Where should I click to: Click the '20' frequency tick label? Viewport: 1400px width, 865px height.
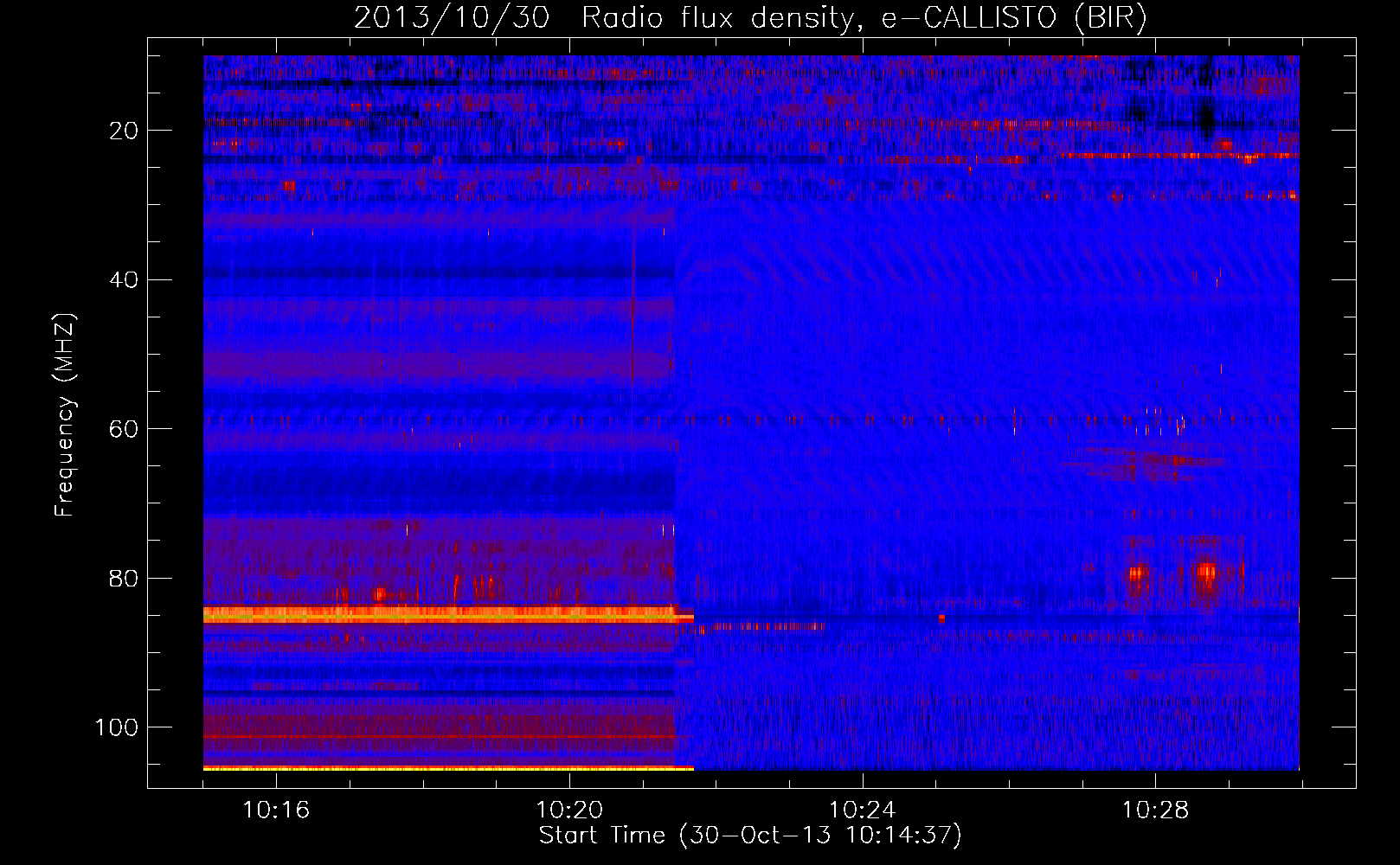125,131
